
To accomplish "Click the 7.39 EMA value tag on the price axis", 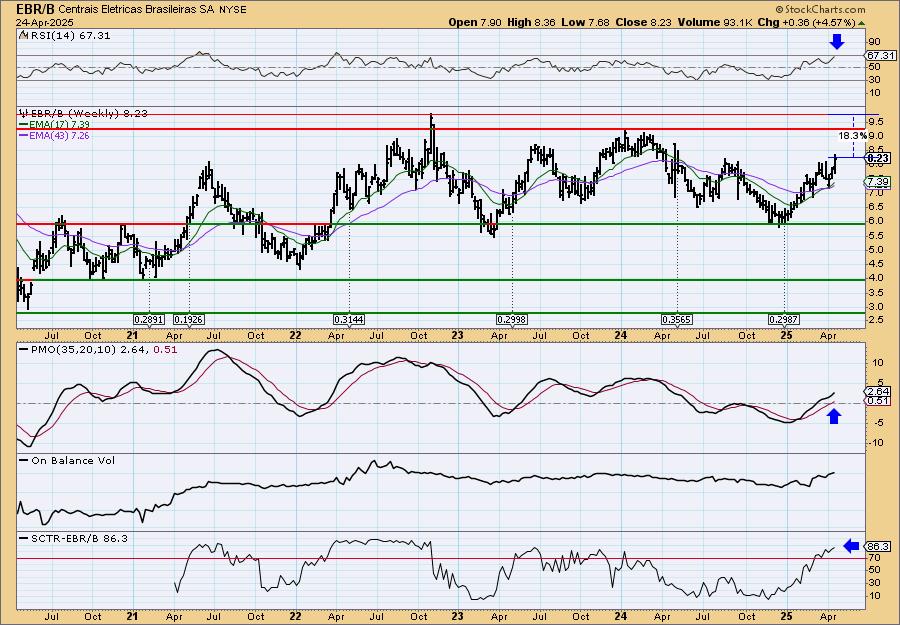I will tap(879, 182).
